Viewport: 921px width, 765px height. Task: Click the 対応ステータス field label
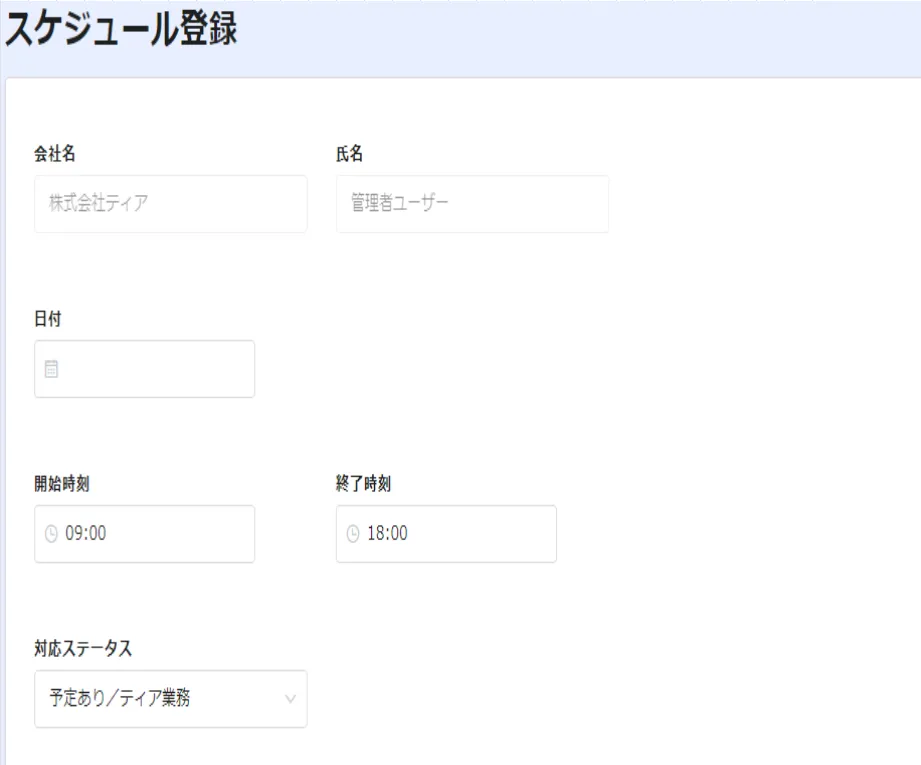pyautogui.click(x=83, y=649)
